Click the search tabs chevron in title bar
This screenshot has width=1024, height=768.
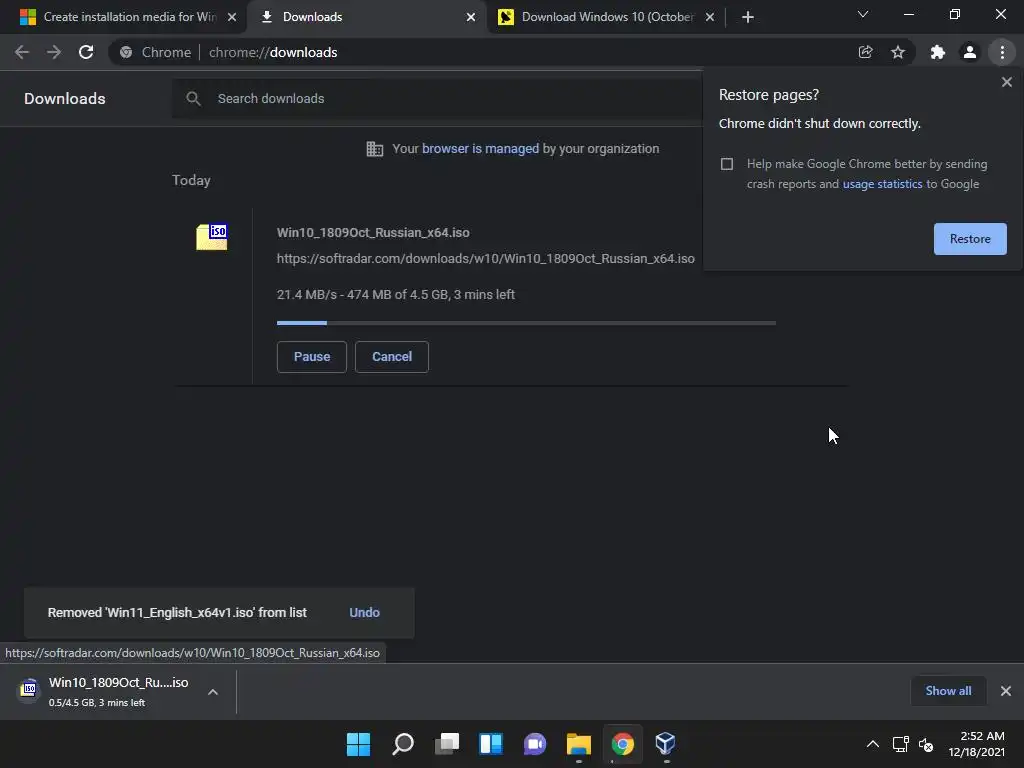click(863, 14)
